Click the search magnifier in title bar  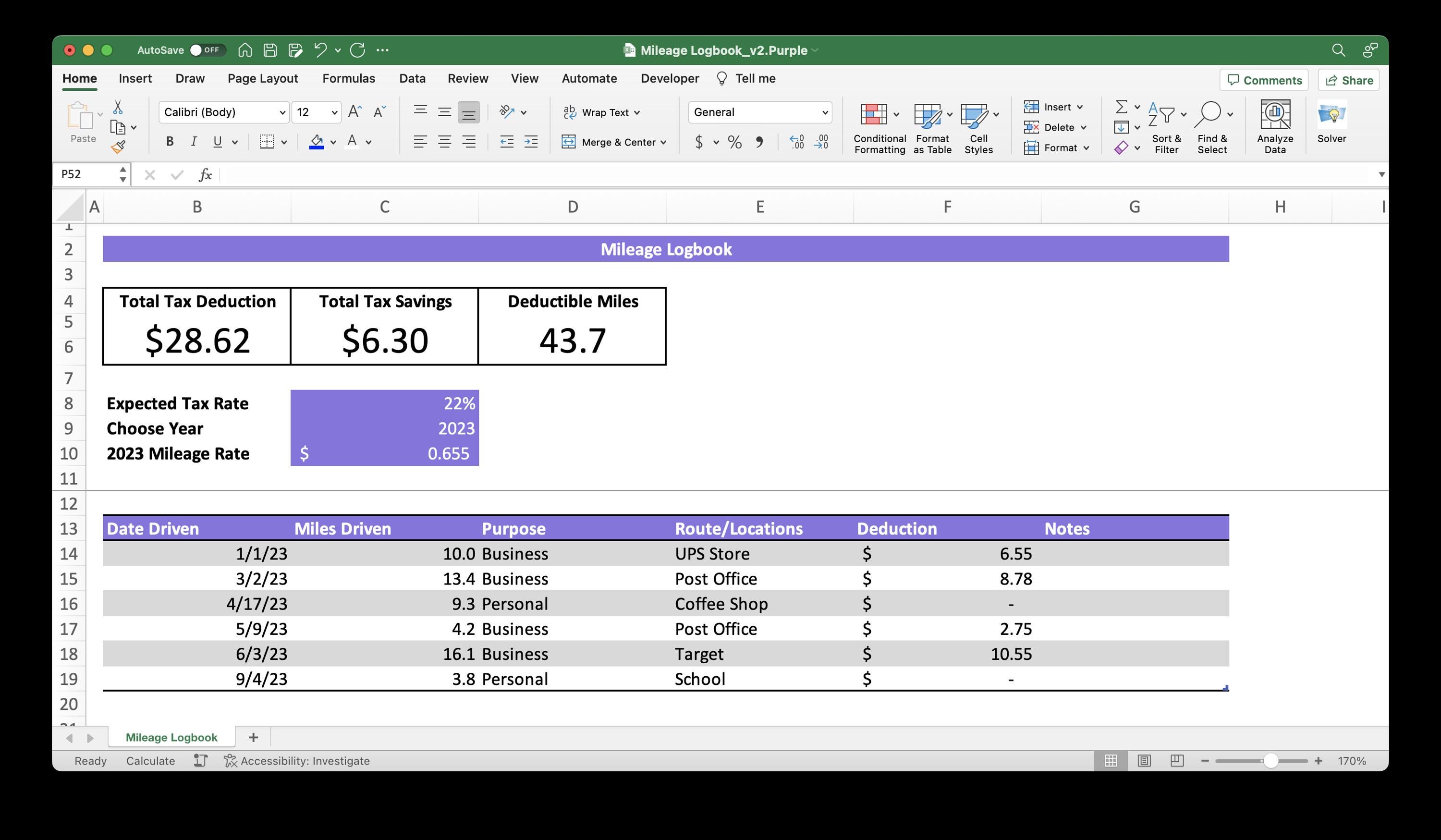[x=1338, y=50]
